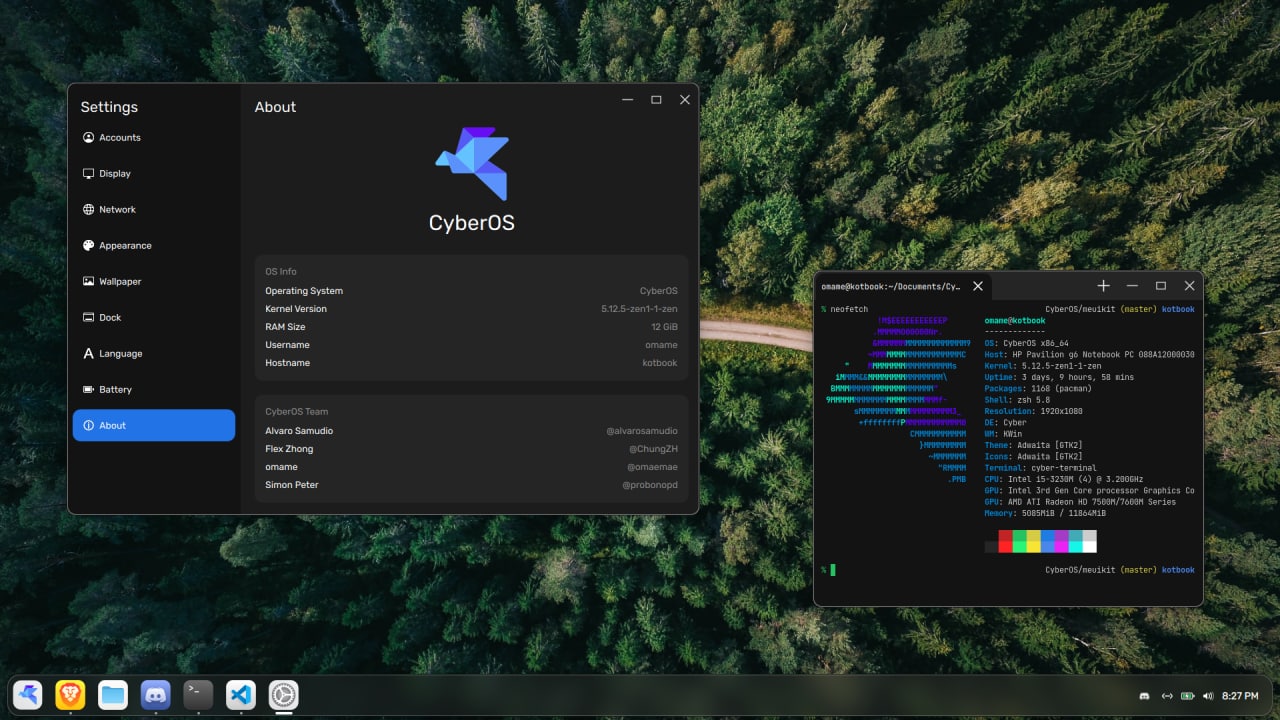Select the Dock settings entry
This screenshot has height=720, width=1280.
point(154,317)
